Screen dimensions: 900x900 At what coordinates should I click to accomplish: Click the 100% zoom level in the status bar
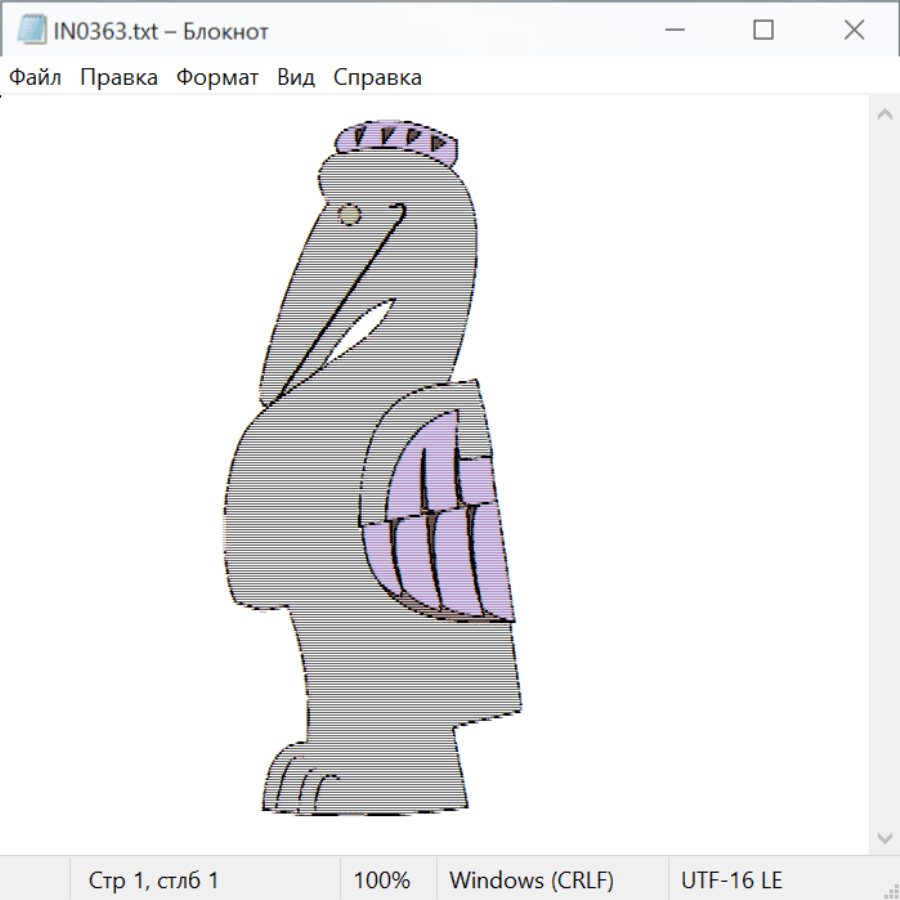point(382,880)
